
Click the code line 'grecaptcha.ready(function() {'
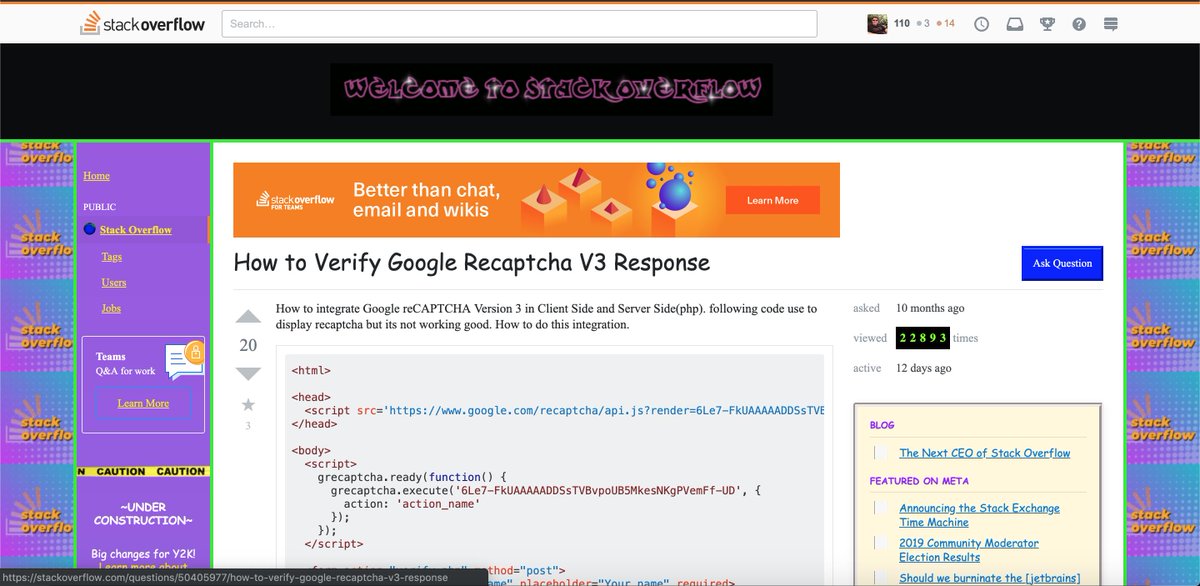click(413, 477)
